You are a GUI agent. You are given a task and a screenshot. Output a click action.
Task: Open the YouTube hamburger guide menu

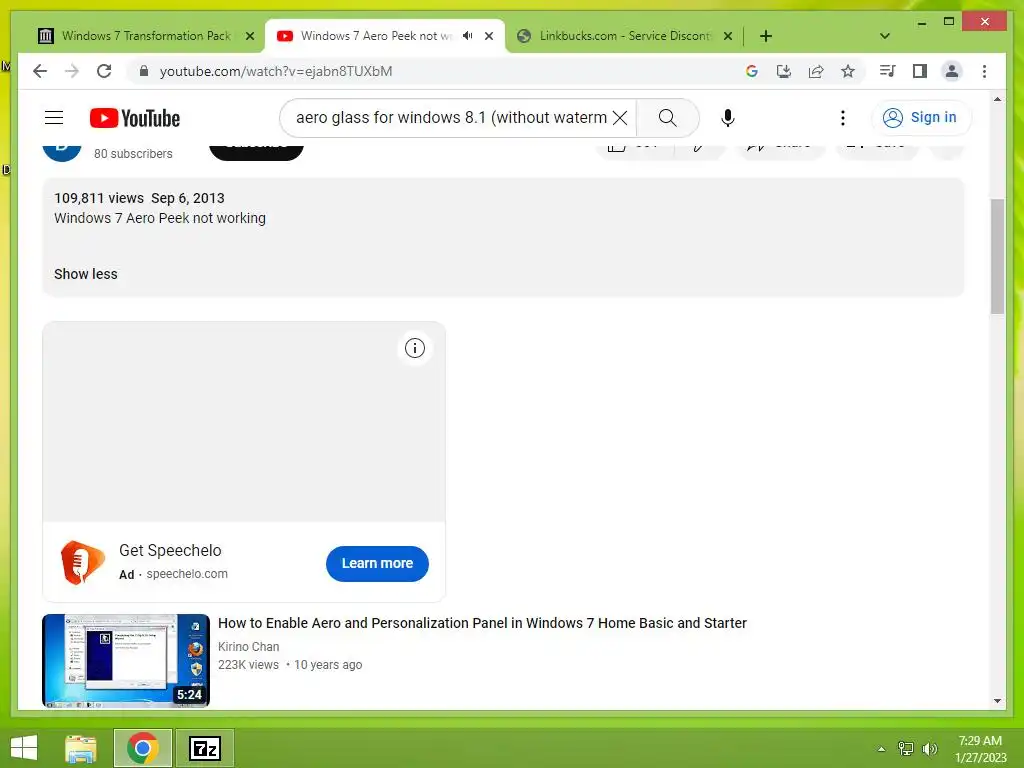coord(54,118)
